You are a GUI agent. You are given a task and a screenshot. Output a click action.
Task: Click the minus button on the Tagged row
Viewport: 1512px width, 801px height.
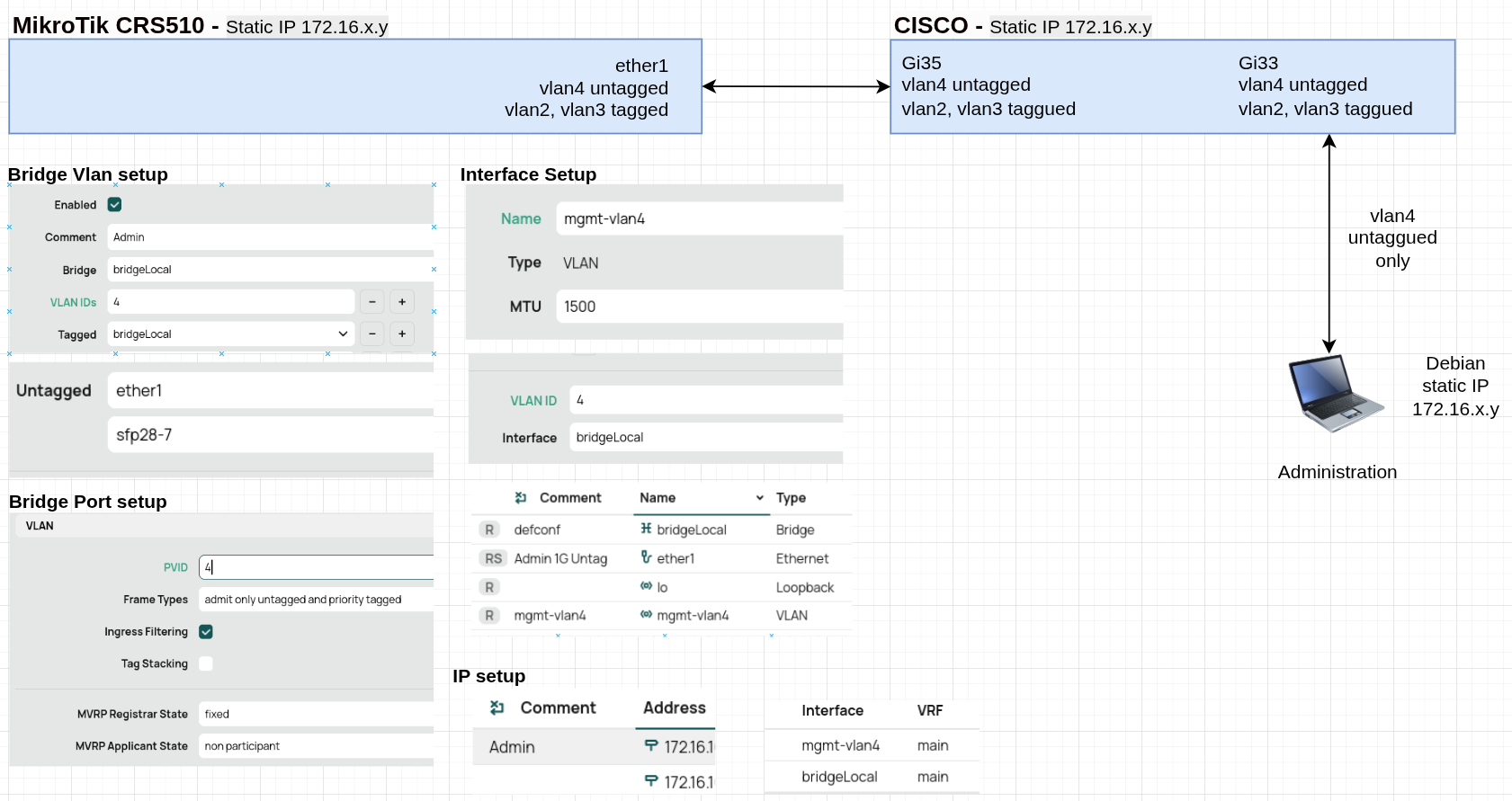coord(372,334)
